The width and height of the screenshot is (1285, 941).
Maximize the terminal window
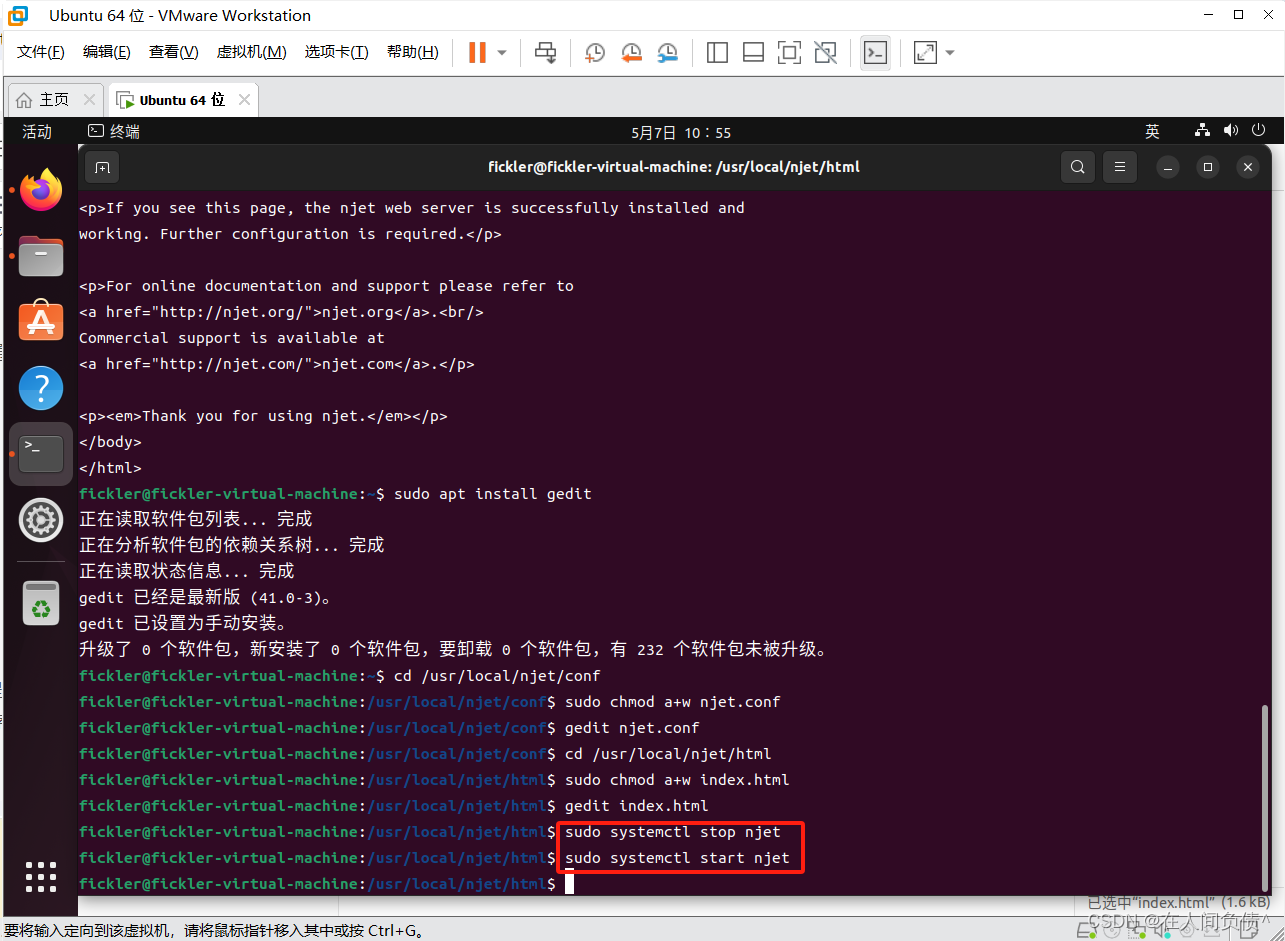point(1208,167)
